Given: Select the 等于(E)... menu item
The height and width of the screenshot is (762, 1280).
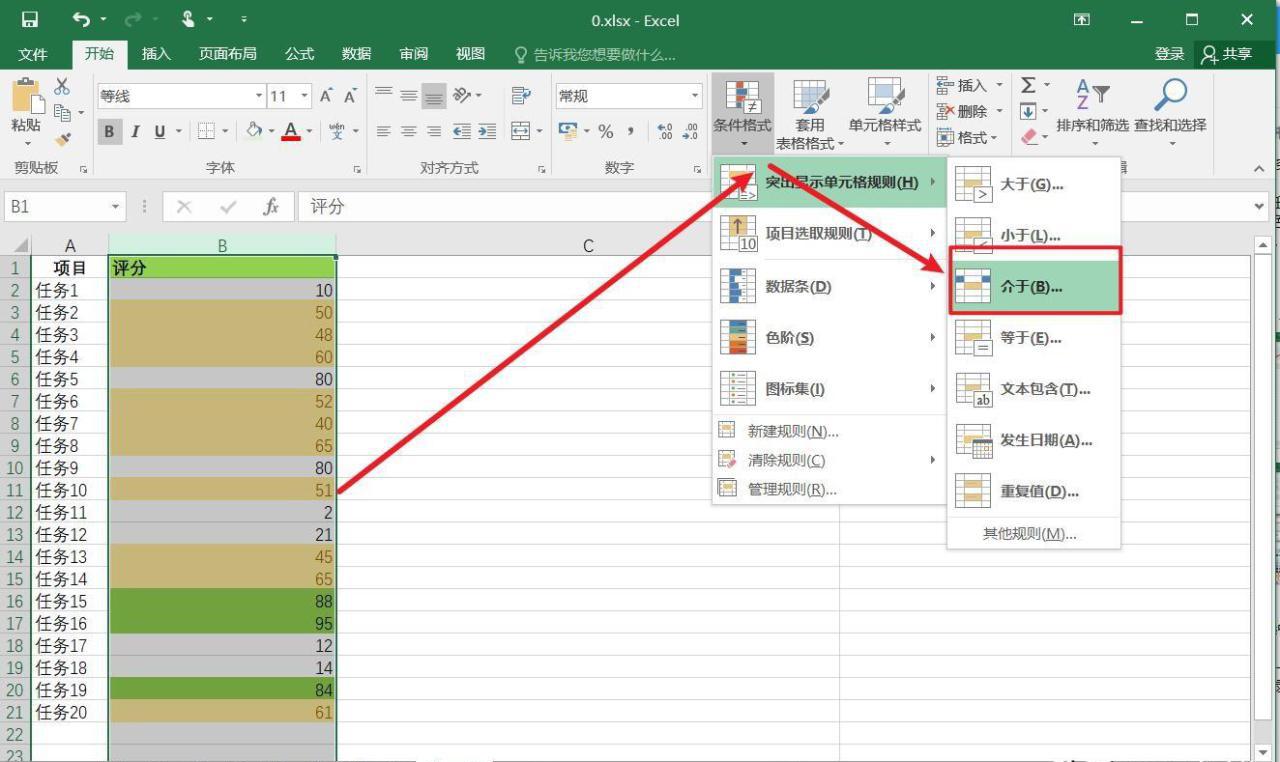Looking at the screenshot, I should 1034,338.
